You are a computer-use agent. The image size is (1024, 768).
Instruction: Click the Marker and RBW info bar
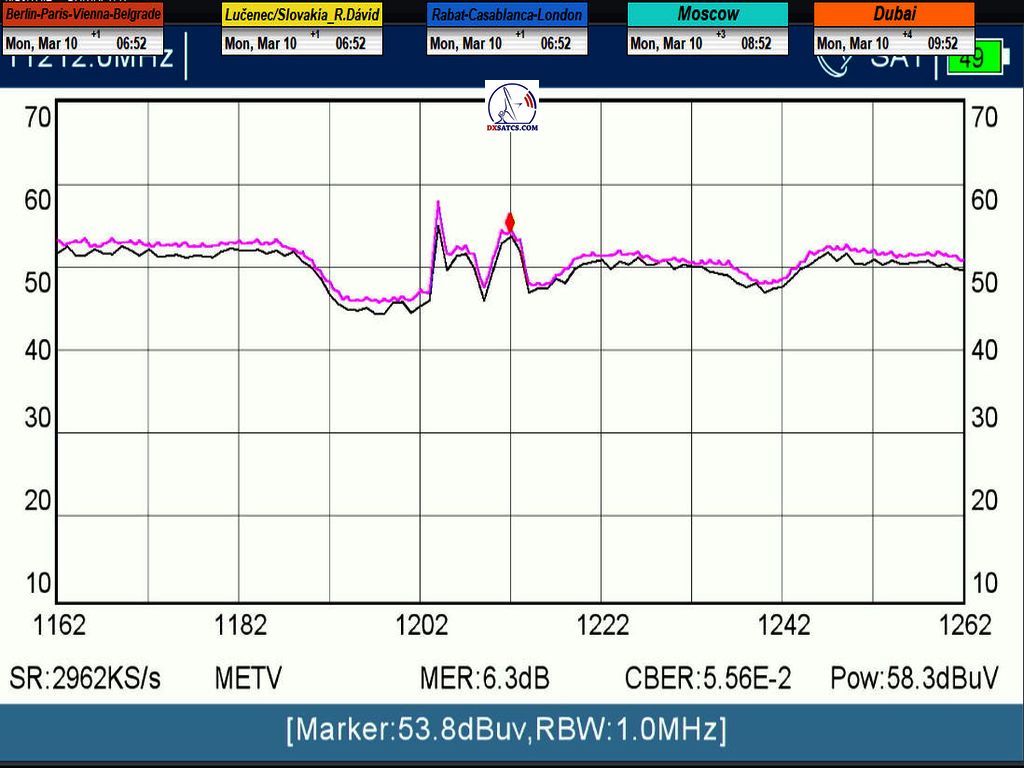506,729
